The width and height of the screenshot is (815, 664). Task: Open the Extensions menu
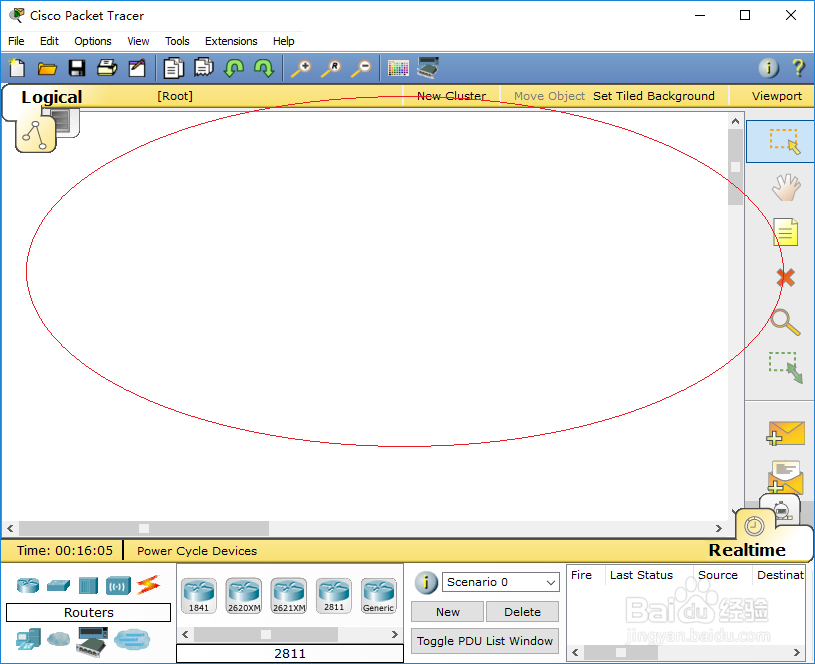point(231,41)
